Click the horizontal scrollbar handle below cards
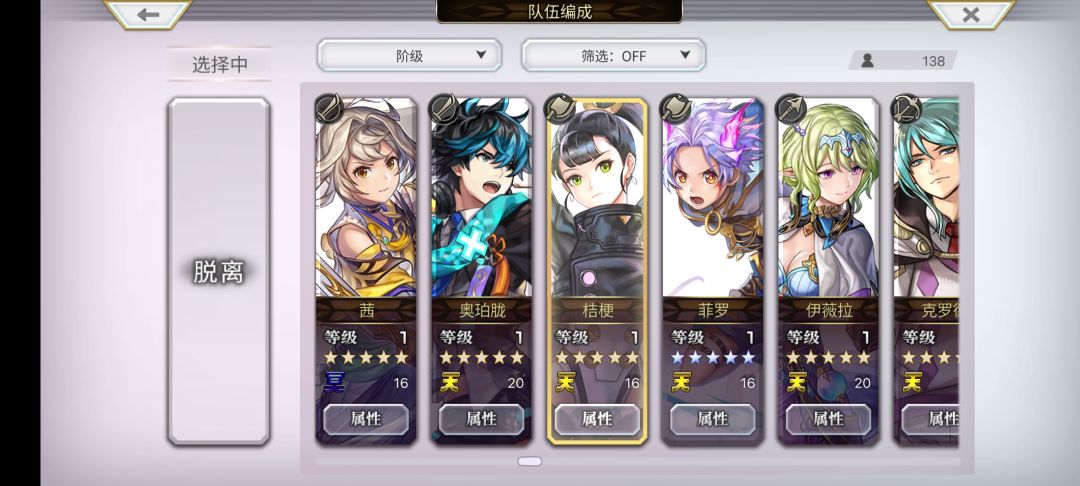 pyautogui.click(x=530, y=461)
